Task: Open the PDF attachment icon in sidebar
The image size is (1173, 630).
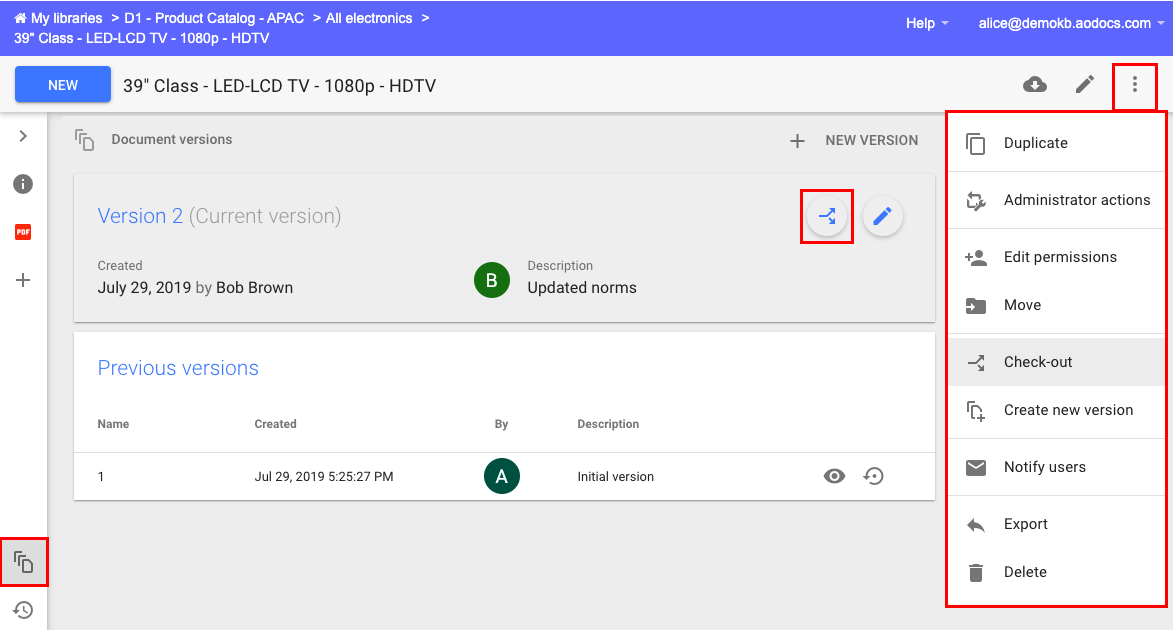Action: coord(23,232)
